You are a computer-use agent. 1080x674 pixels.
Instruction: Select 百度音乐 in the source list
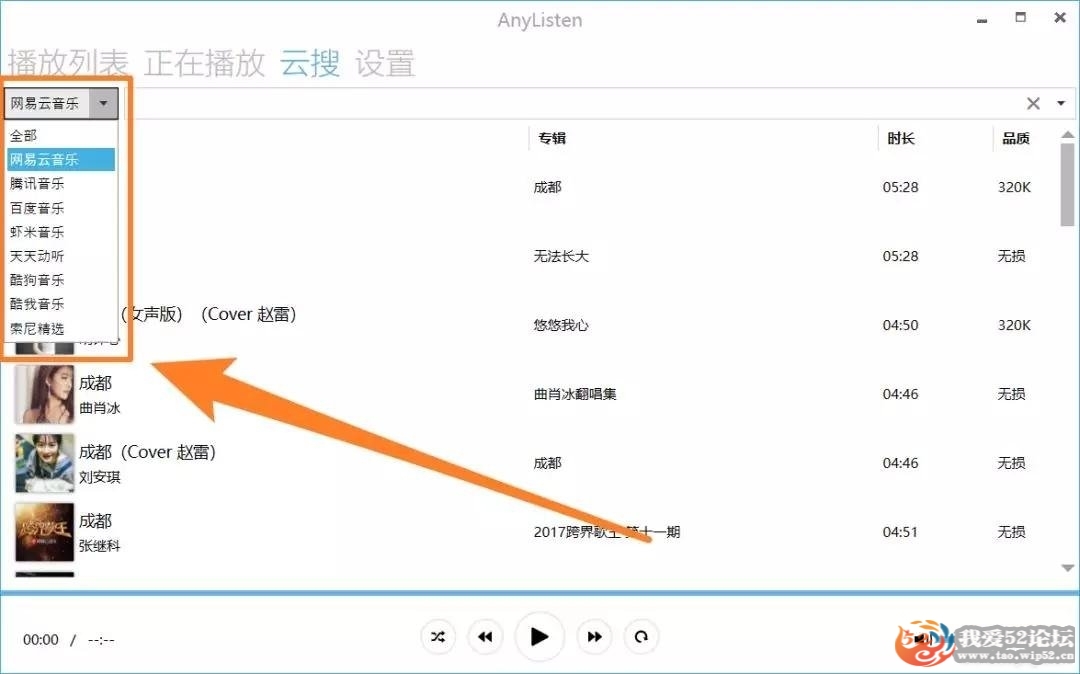(x=61, y=208)
